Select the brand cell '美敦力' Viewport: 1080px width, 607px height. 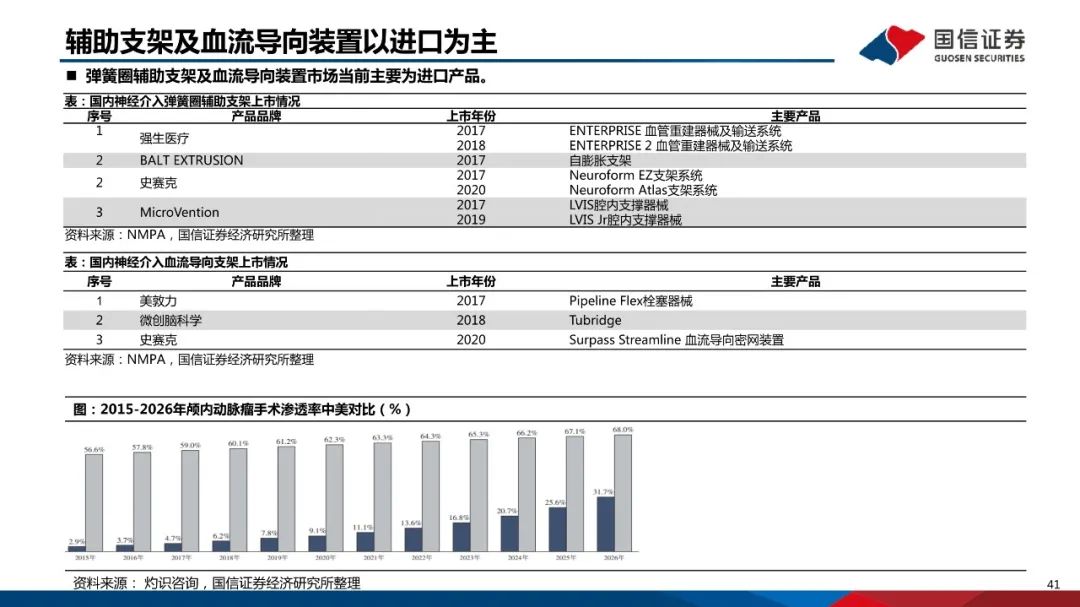tap(158, 301)
